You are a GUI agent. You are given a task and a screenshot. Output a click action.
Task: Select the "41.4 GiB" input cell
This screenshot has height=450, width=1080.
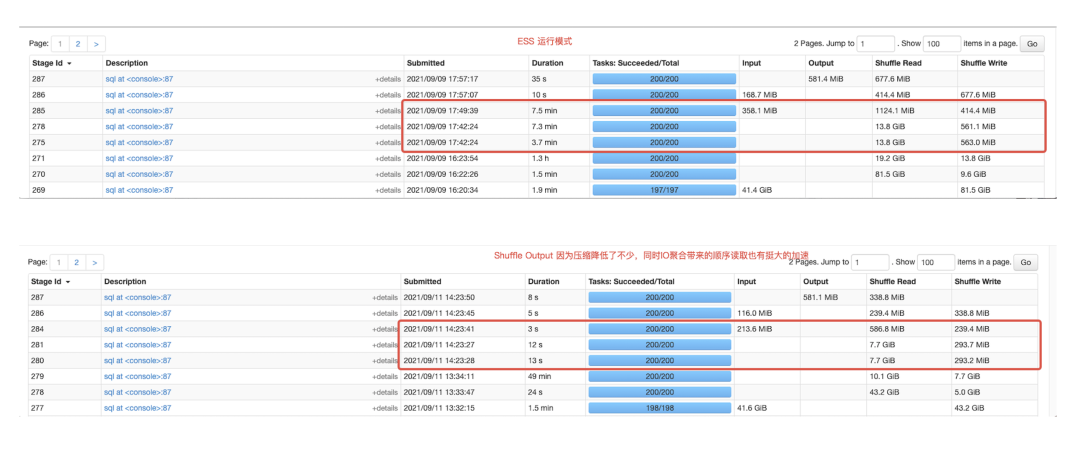[758, 190]
